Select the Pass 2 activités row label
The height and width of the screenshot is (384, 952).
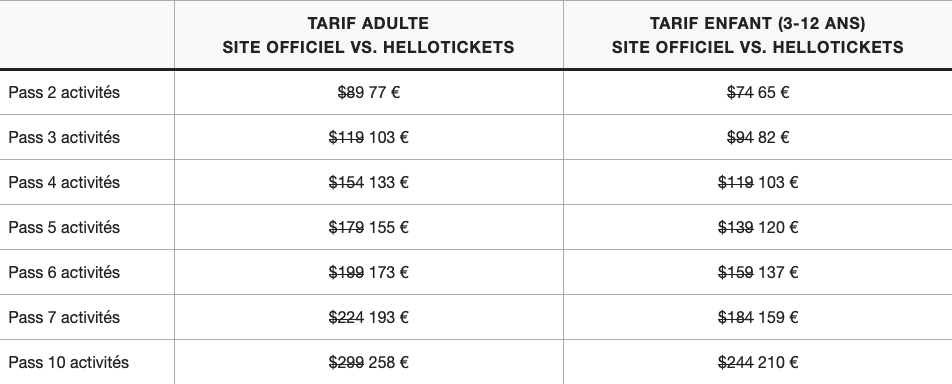coord(64,92)
